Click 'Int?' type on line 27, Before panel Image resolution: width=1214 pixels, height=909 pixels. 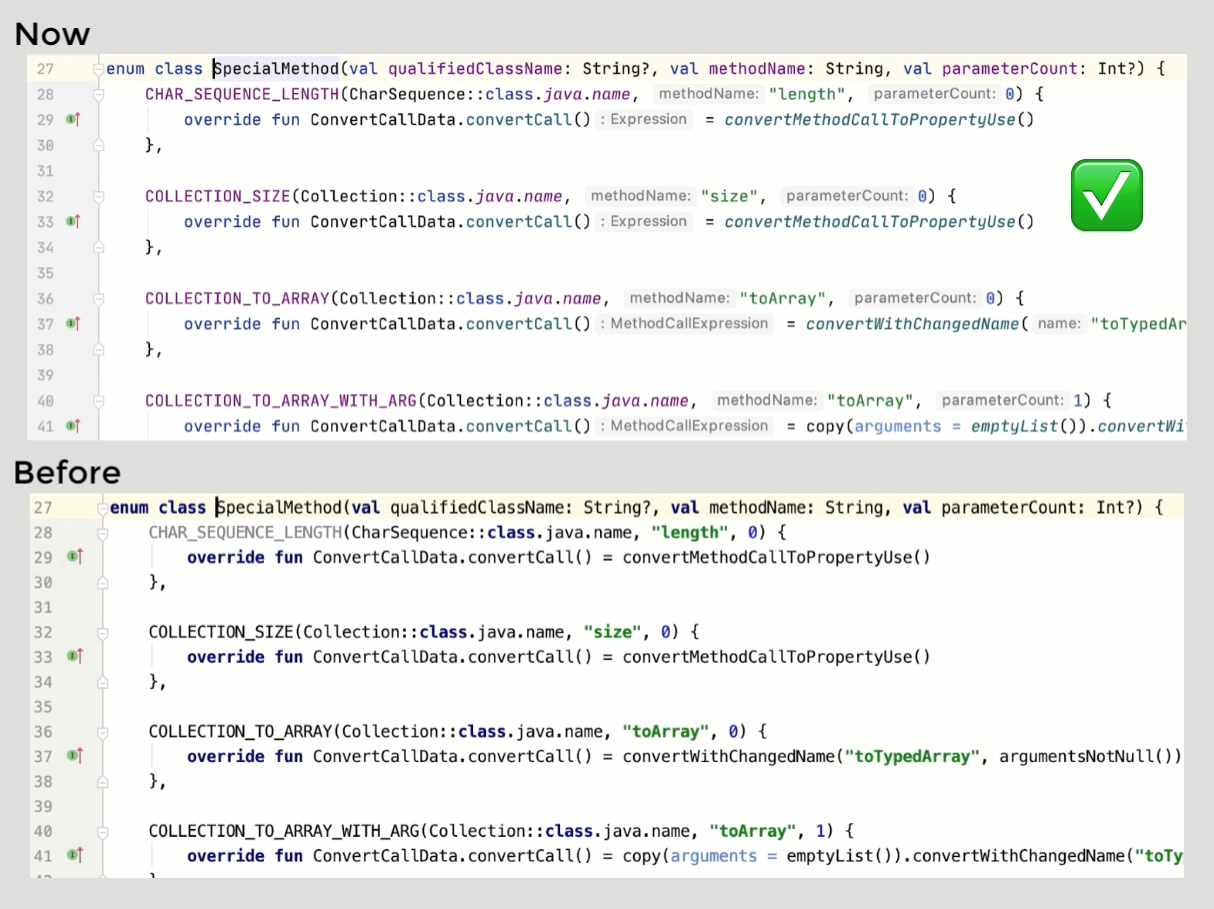[x=1115, y=508]
